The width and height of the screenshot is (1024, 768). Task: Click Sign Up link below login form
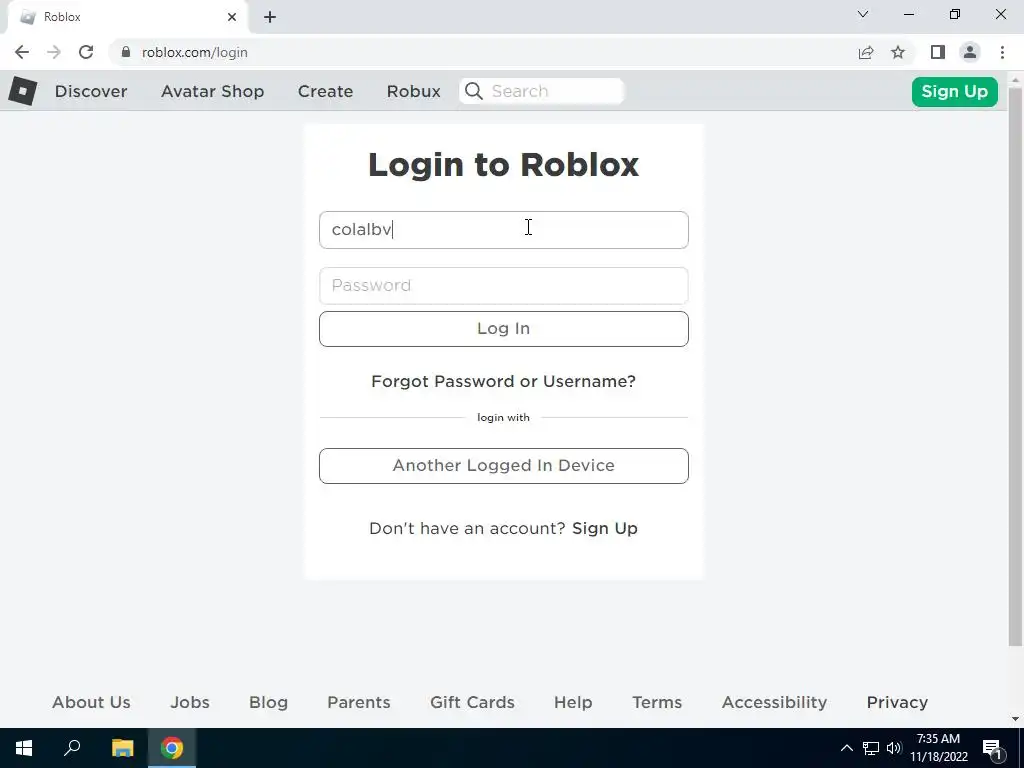605,528
